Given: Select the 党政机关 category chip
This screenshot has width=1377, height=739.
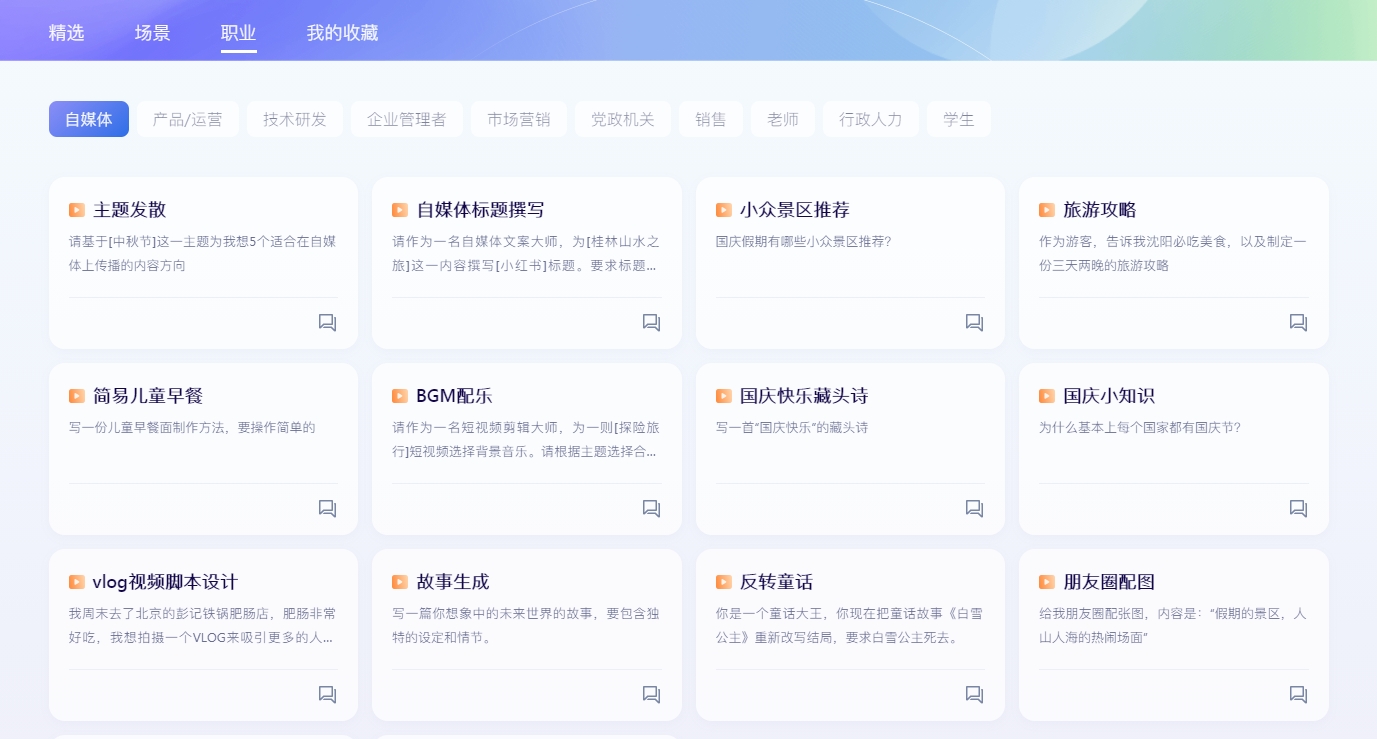Looking at the screenshot, I should pyautogui.click(x=622, y=118).
